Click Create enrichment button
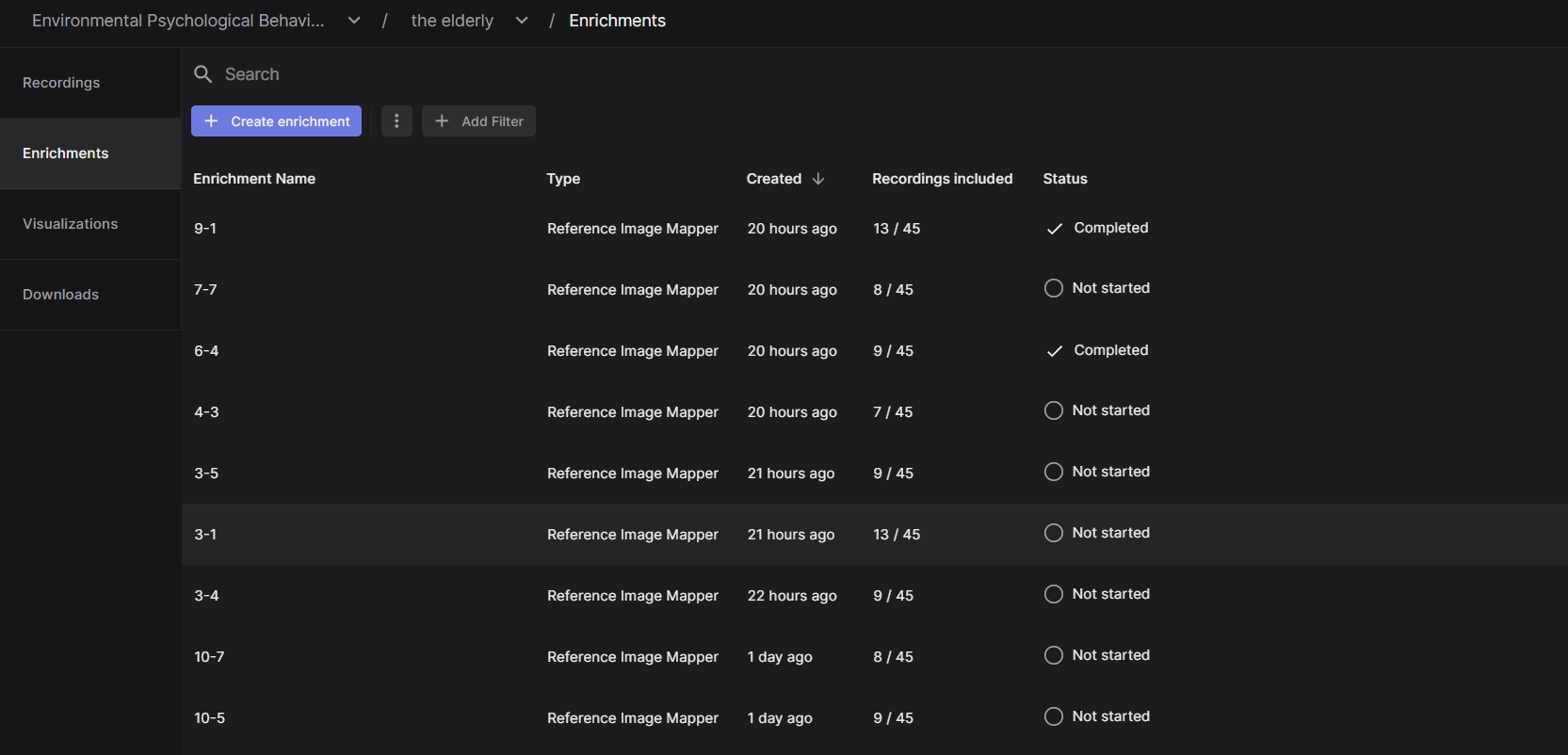 276,120
